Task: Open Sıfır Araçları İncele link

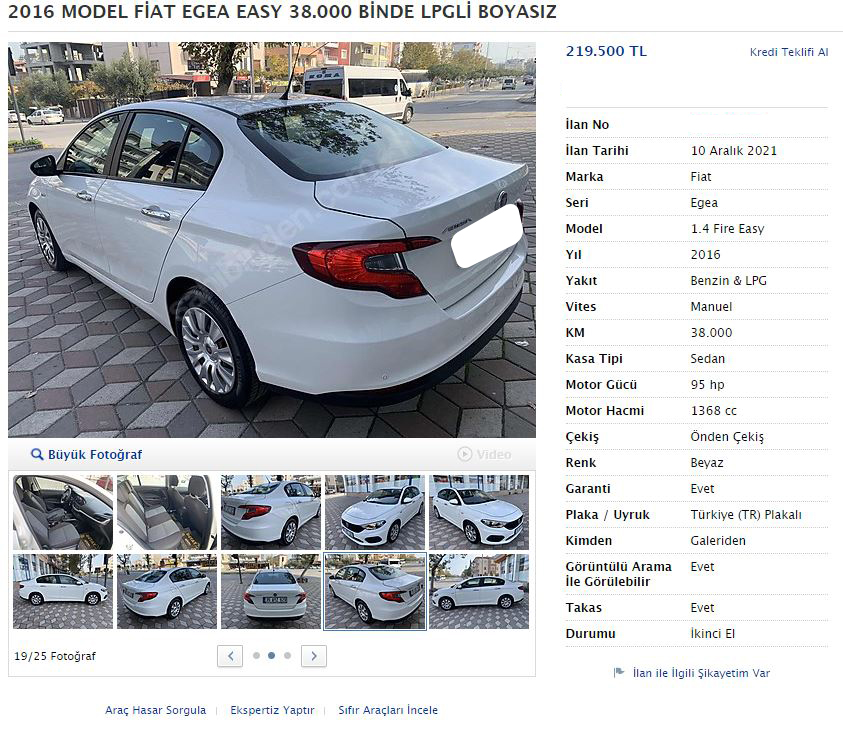Action: pos(388,710)
